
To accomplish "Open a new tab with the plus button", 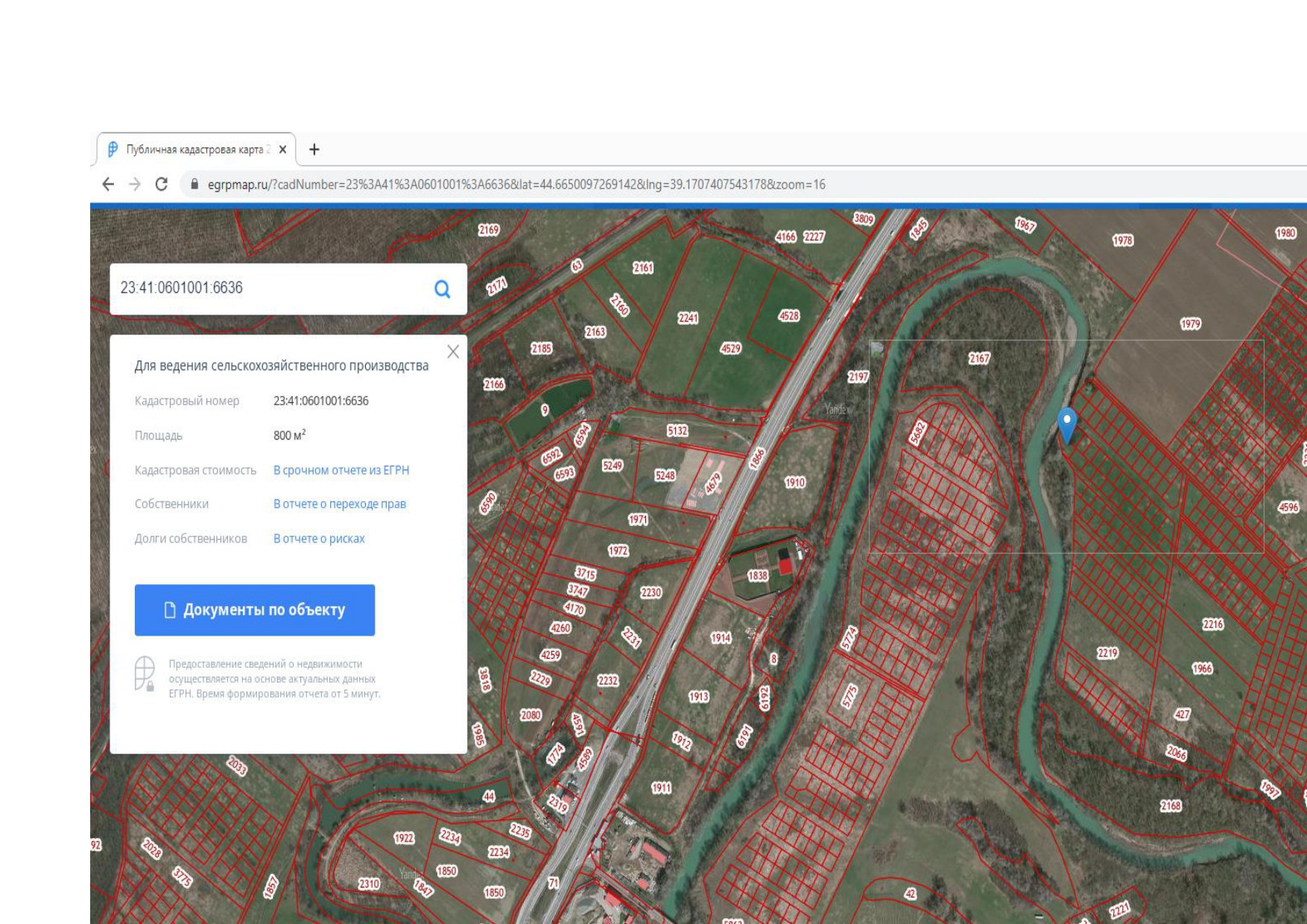I will click(x=314, y=150).
